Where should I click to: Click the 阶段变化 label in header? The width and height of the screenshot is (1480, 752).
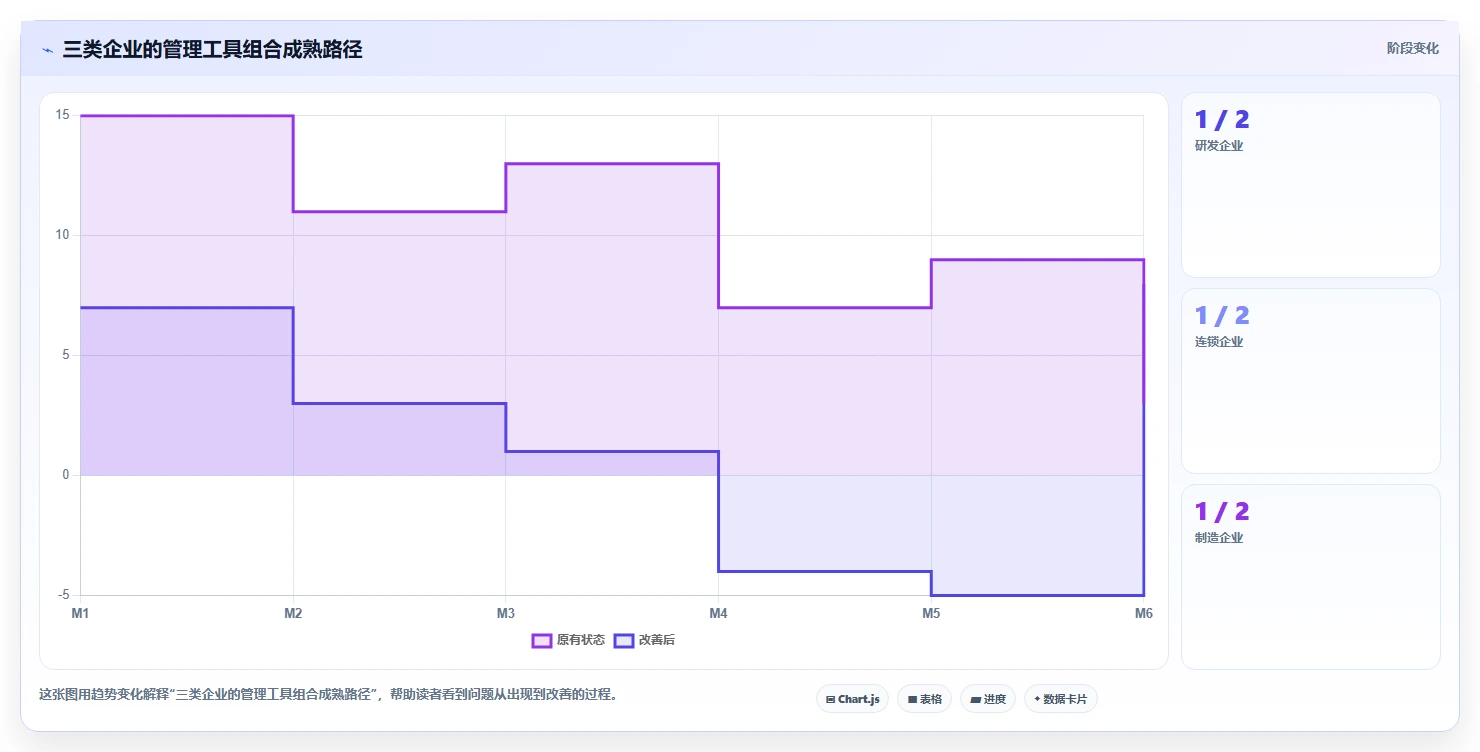pos(1412,48)
